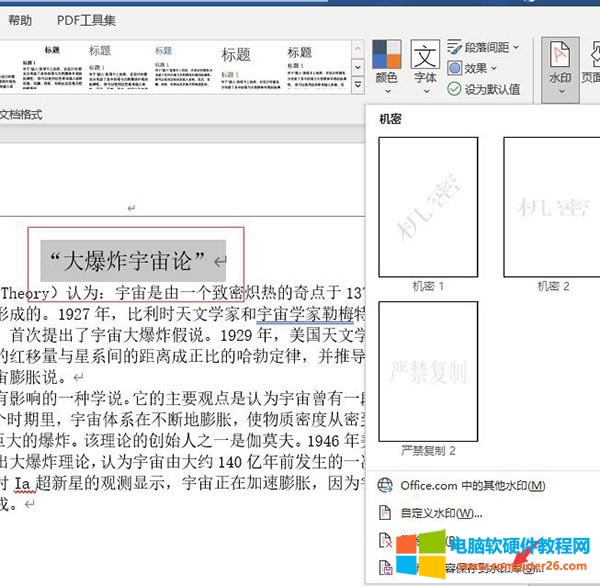The image size is (600, 586).
Task: Choose 自定义水印(W)... menu entry
Action: click(x=441, y=513)
